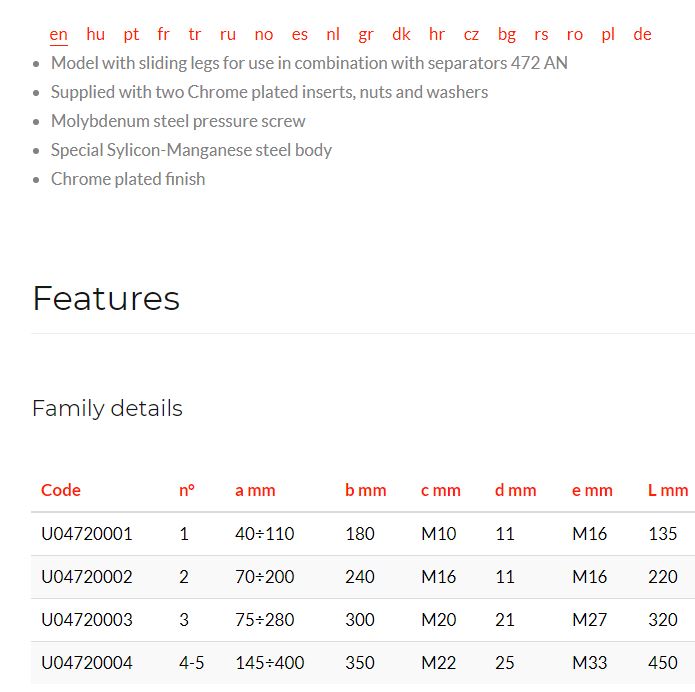Open the 'pt' language version
The width and height of the screenshot is (695, 692).
click(131, 35)
